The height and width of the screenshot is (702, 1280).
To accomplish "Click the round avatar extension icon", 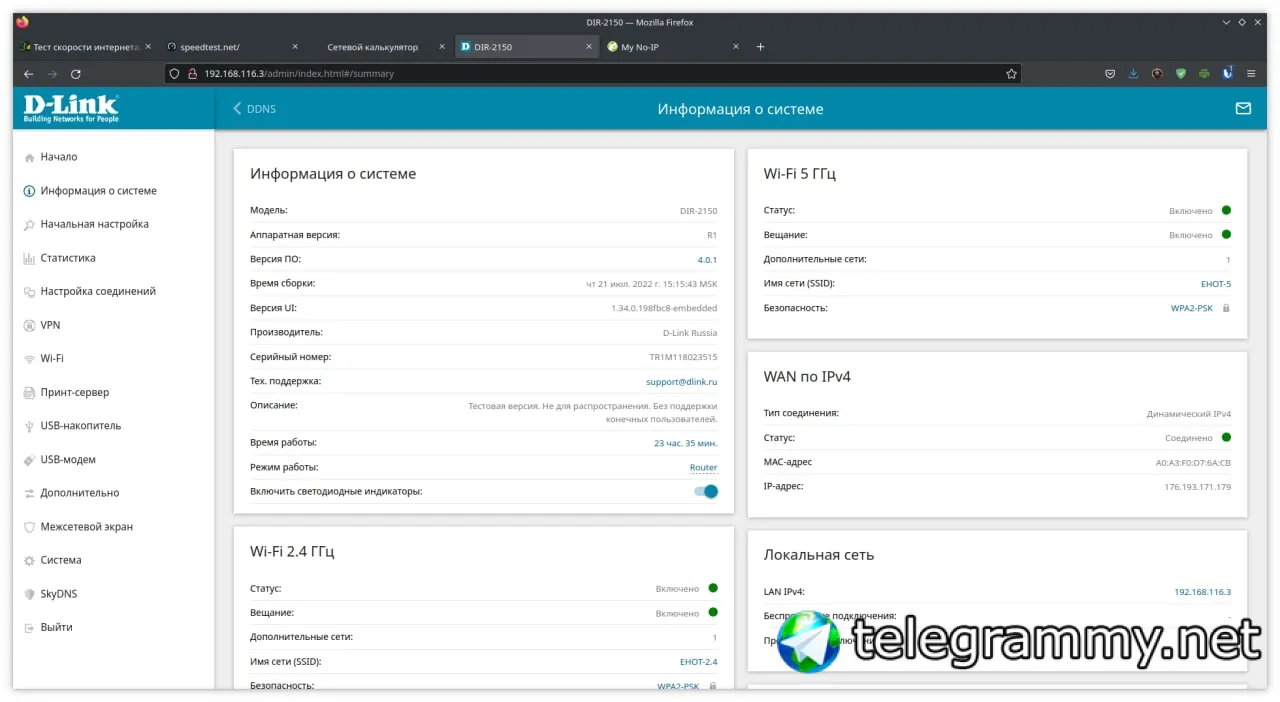I will pos(1157,74).
